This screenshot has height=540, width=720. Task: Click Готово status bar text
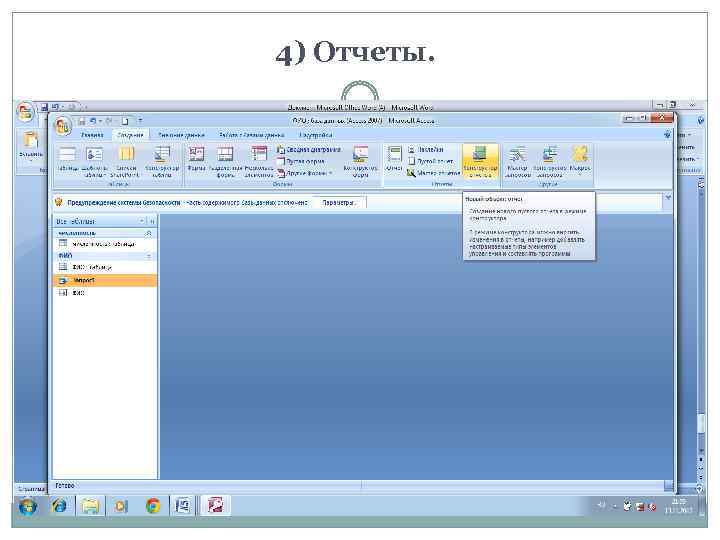pyautogui.click(x=65, y=485)
